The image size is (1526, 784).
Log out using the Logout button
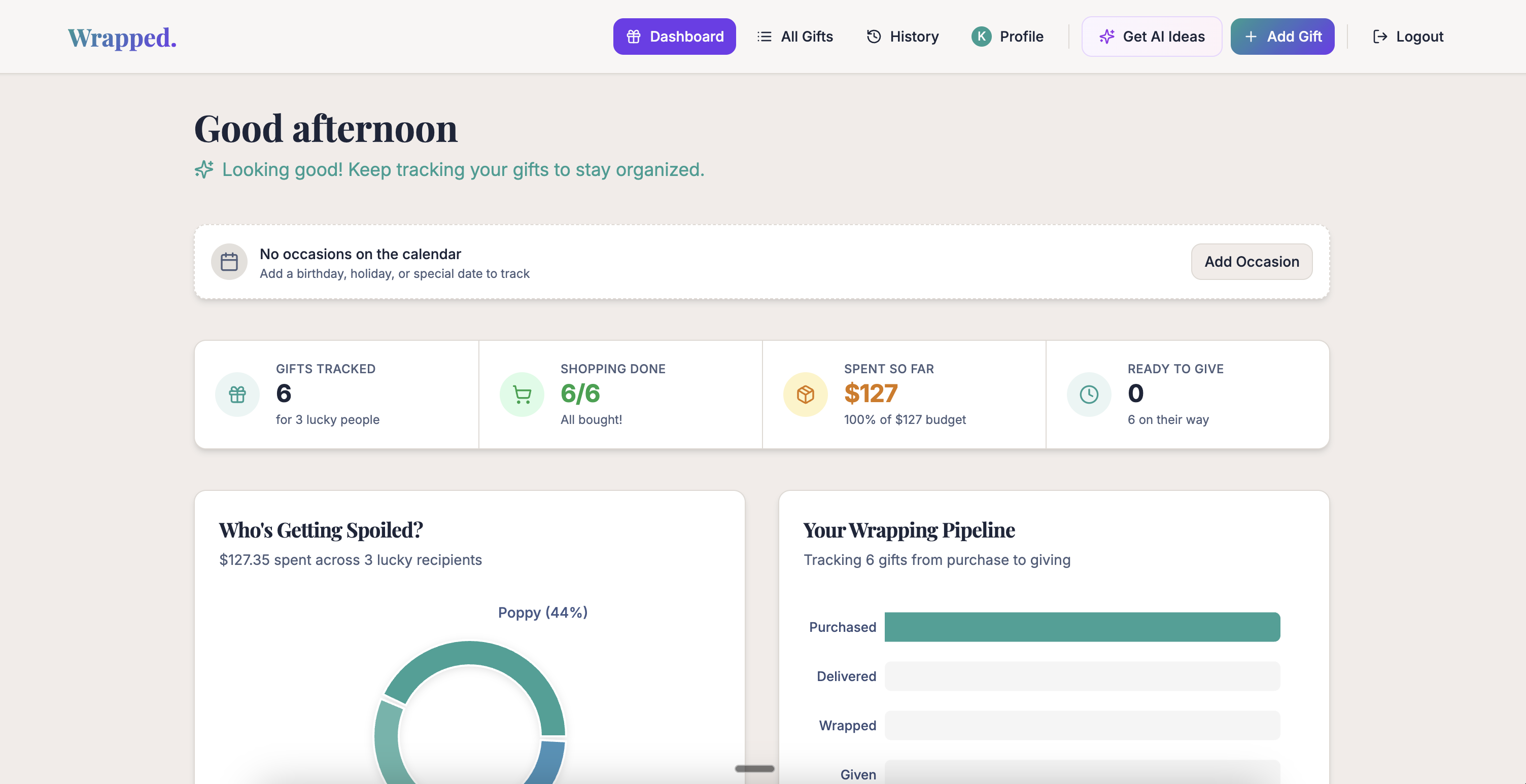(1408, 37)
